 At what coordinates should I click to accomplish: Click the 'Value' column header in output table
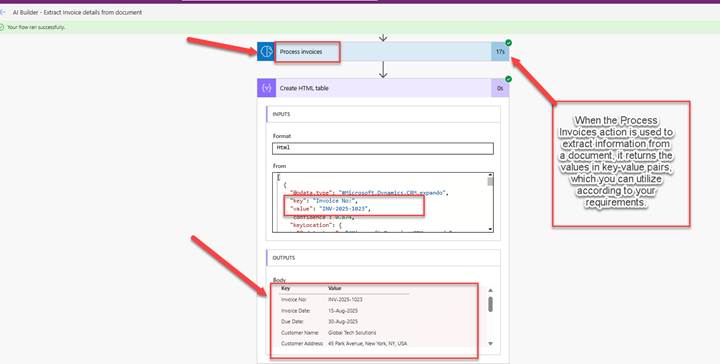[x=334, y=288]
